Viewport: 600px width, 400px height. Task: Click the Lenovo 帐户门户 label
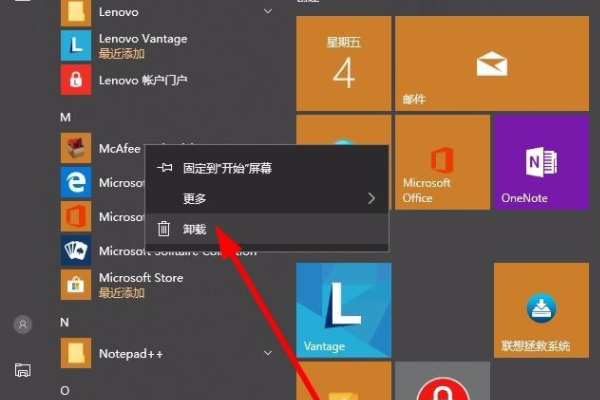point(143,80)
